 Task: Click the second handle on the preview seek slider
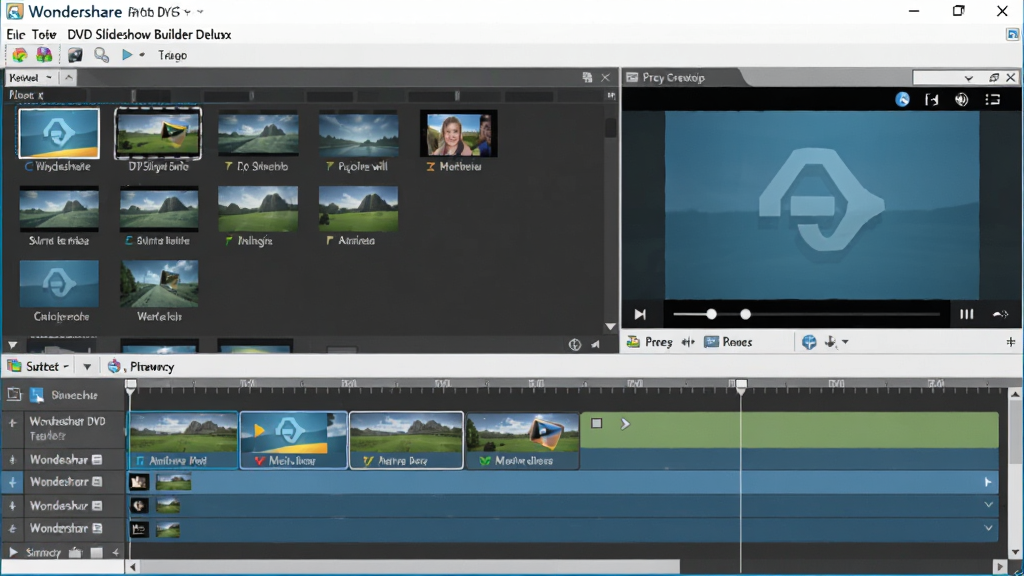coord(745,315)
